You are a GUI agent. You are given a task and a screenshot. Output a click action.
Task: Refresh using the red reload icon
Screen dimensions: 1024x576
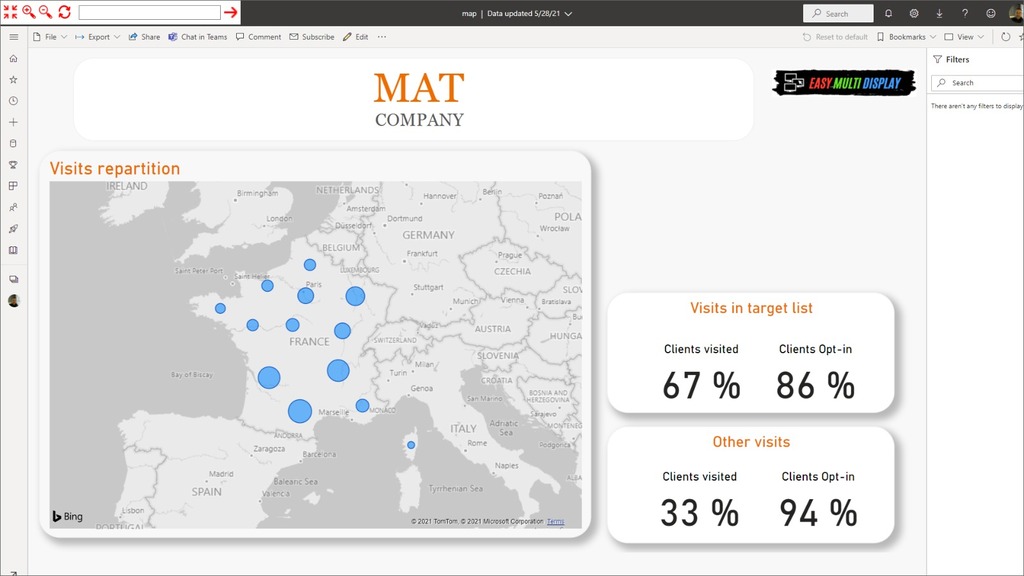64,12
